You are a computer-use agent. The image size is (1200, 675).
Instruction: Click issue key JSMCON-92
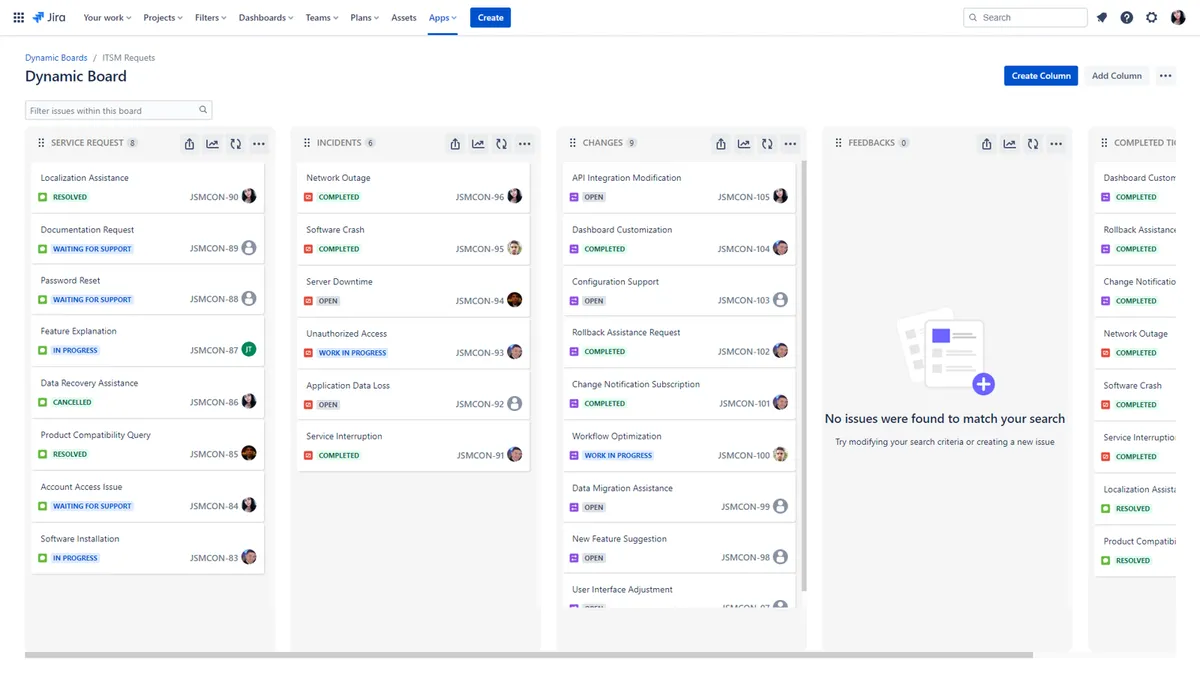point(480,405)
